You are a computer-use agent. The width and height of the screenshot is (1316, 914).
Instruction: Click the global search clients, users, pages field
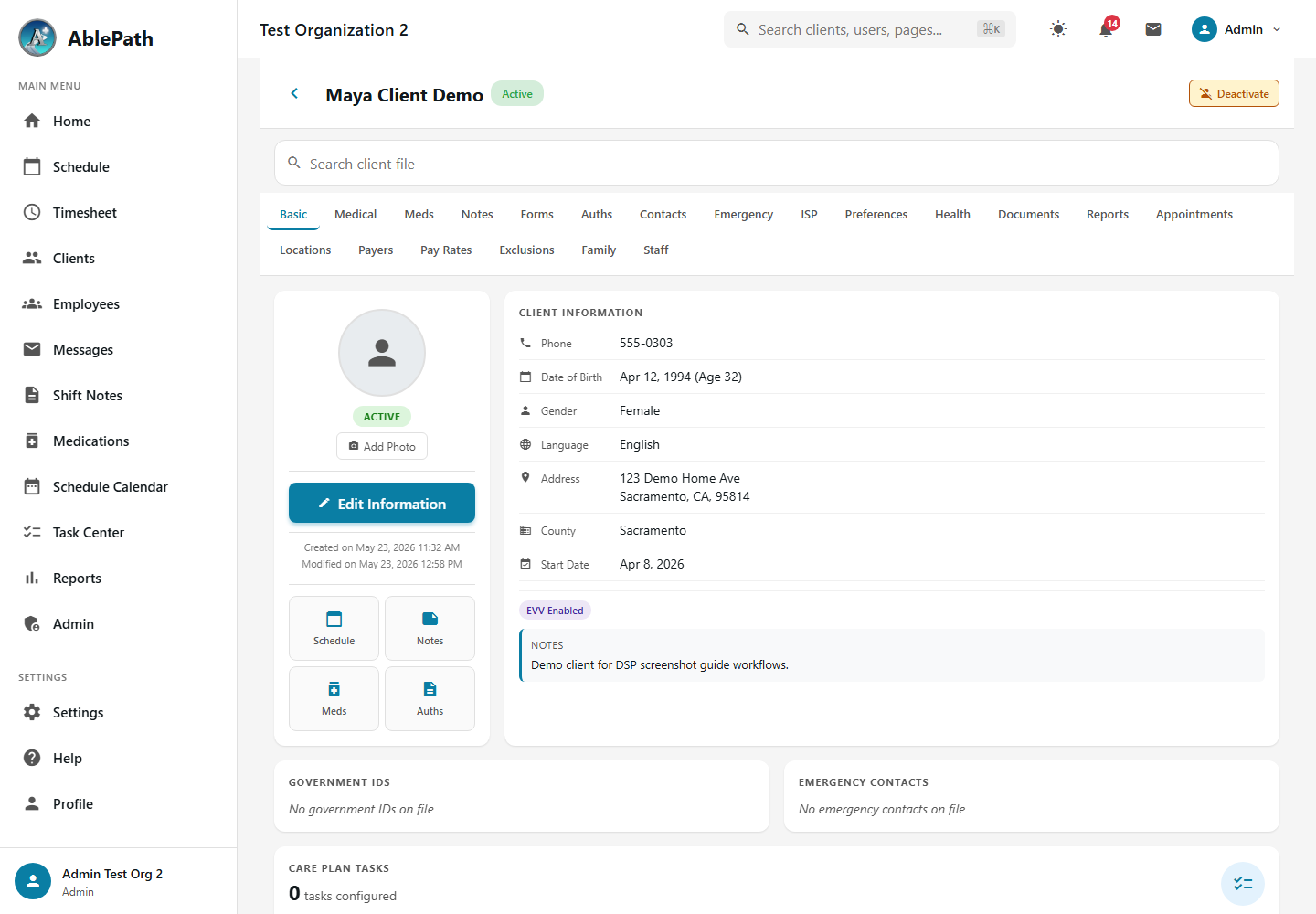[x=870, y=29]
